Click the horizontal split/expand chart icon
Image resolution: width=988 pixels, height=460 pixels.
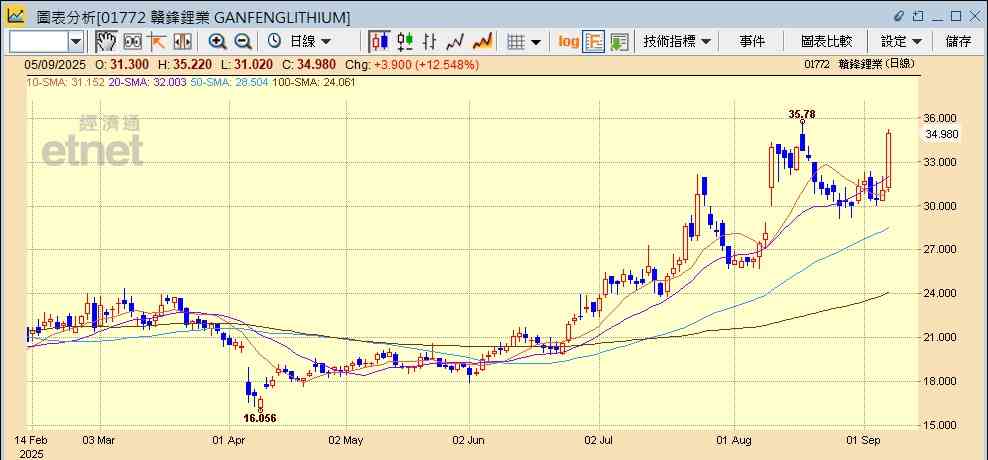click(182, 42)
